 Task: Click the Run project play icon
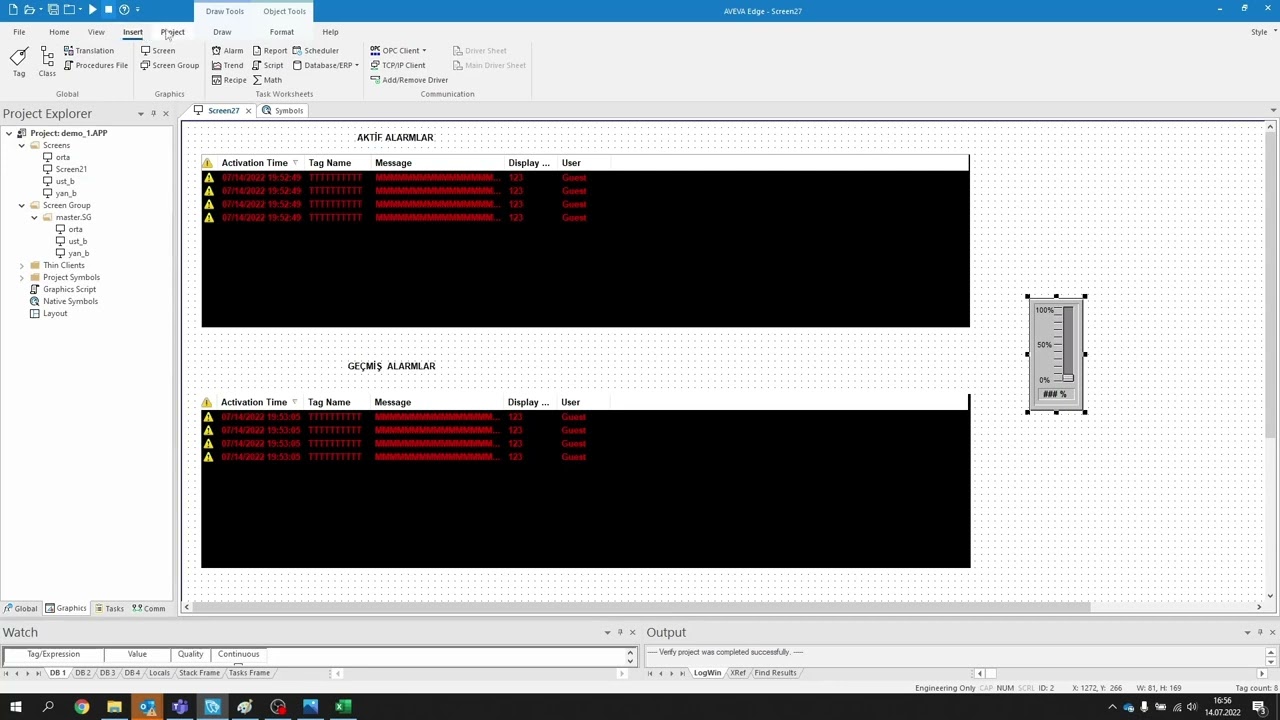click(92, 9)
